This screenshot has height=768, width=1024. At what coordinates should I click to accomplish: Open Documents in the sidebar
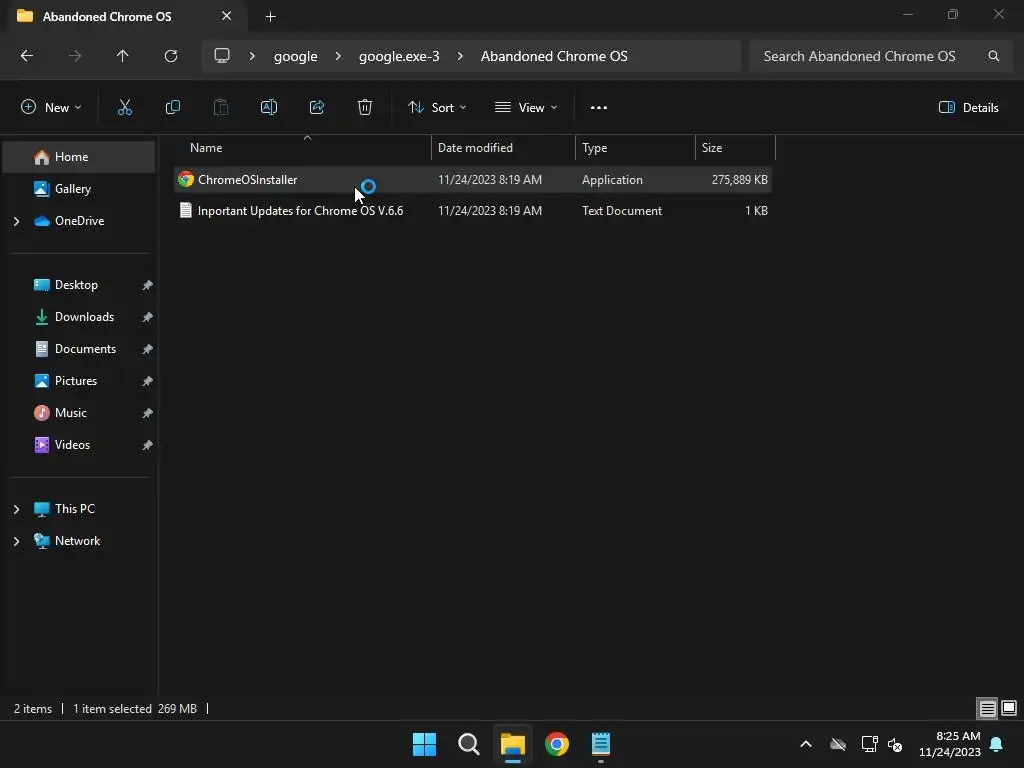click(79, 349)
